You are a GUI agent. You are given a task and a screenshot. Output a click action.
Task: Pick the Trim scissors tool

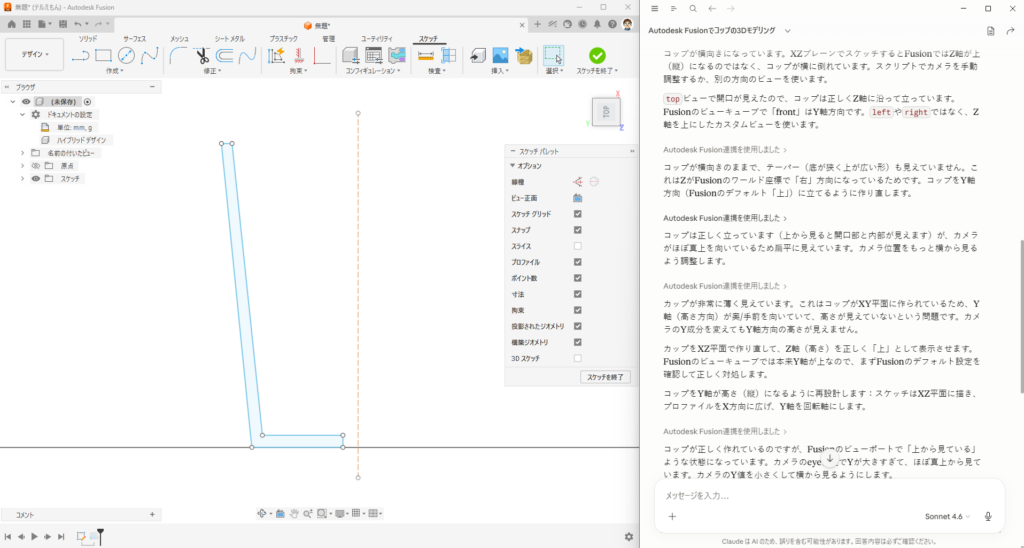(x=202, y=56)
